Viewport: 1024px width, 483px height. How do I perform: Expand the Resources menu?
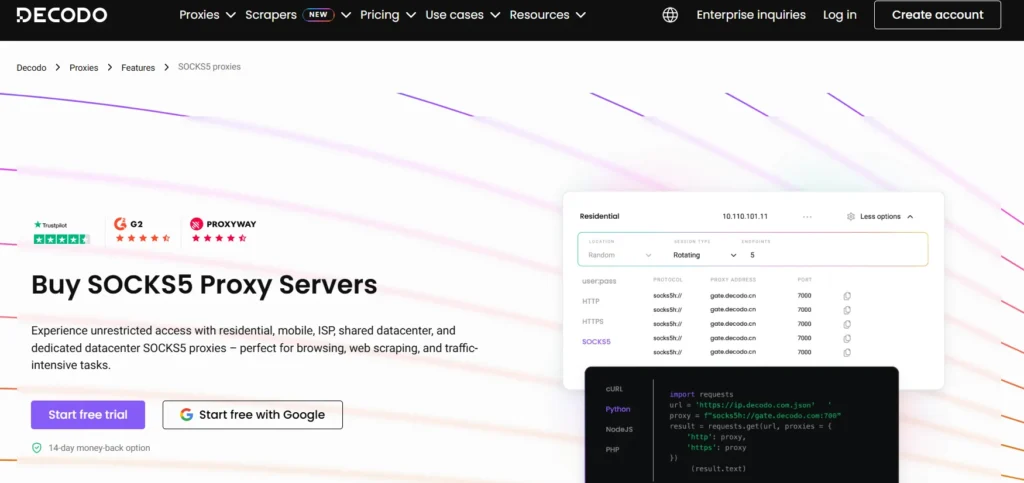[547, 15]
